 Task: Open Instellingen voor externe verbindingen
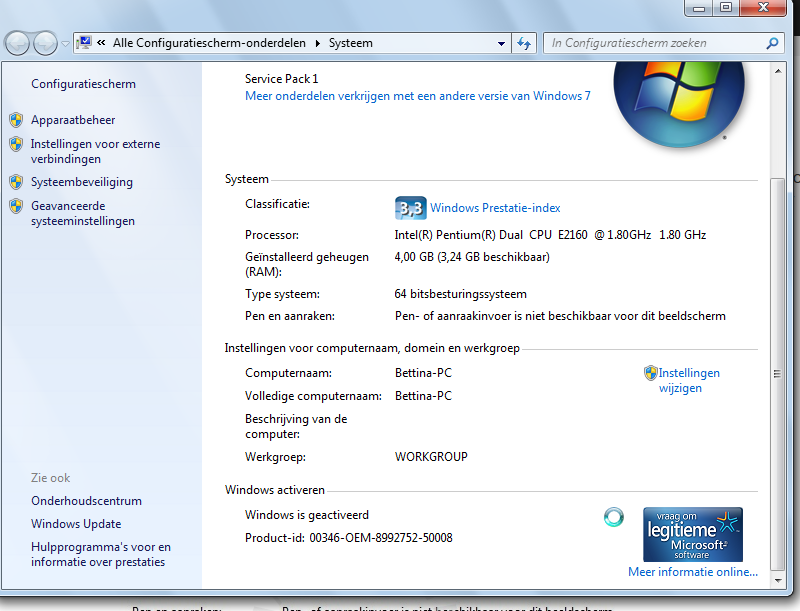tap(95, 151)
